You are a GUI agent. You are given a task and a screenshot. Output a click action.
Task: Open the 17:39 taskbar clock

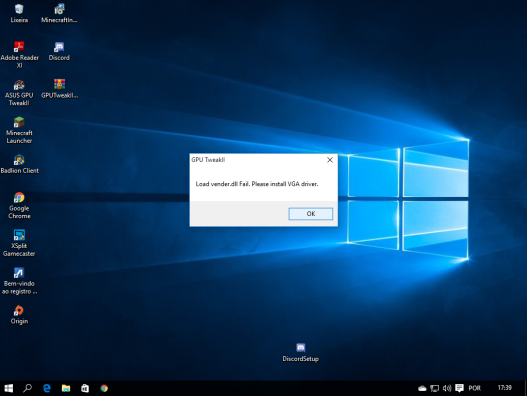[504, 388]
